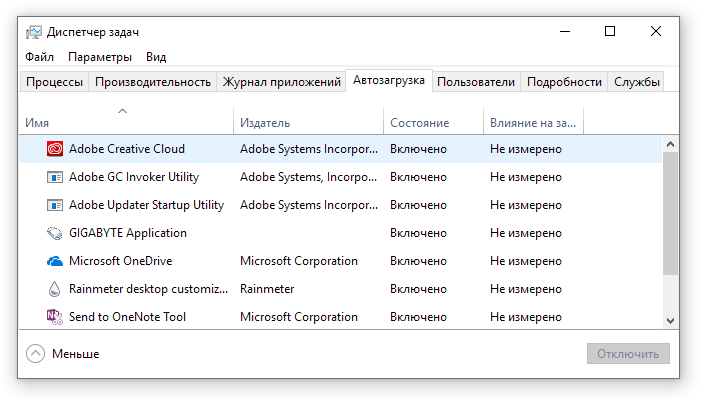
Task: Open the Вид menu
Action: pos(156,57)
